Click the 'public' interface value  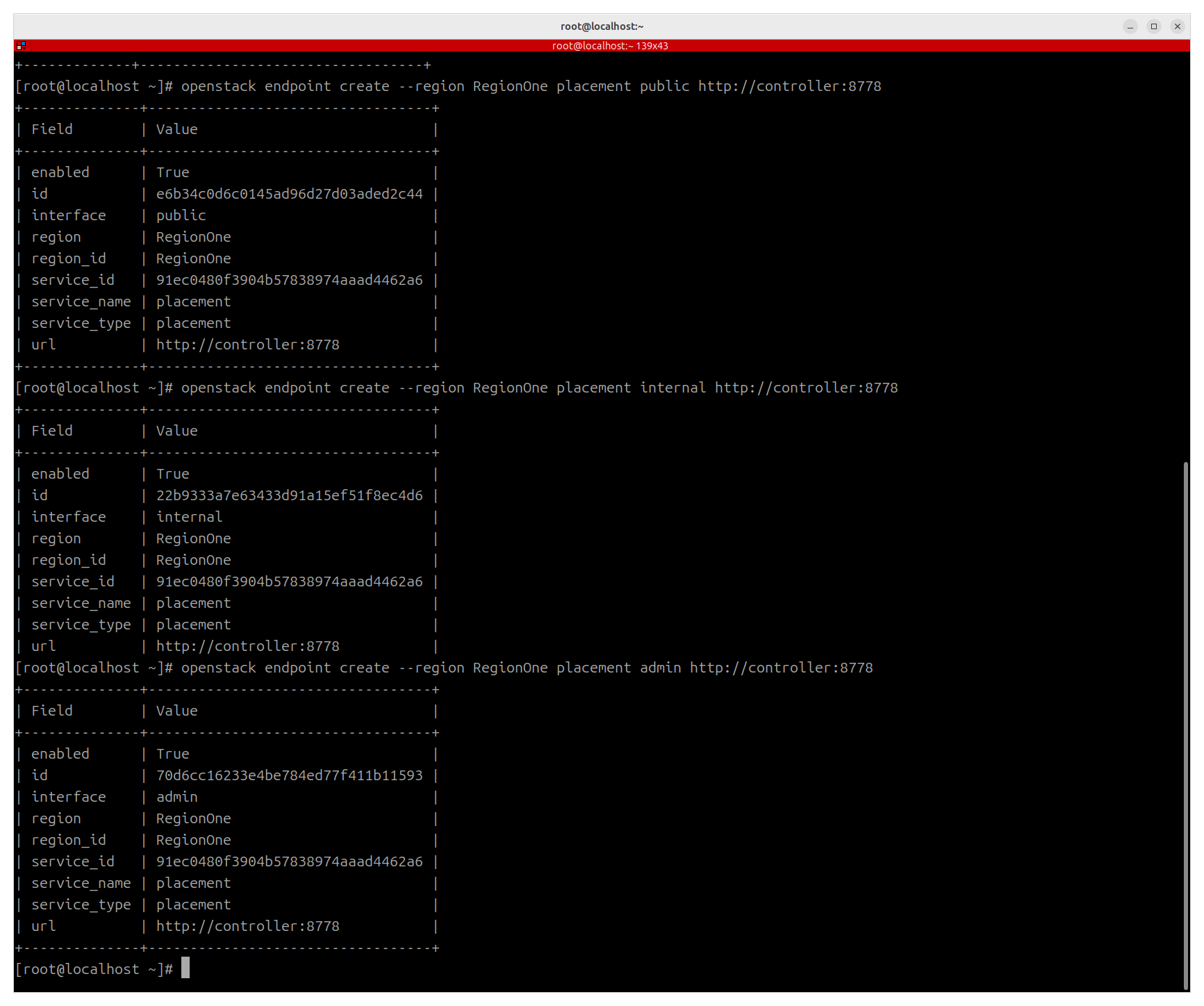pos(181,215)
